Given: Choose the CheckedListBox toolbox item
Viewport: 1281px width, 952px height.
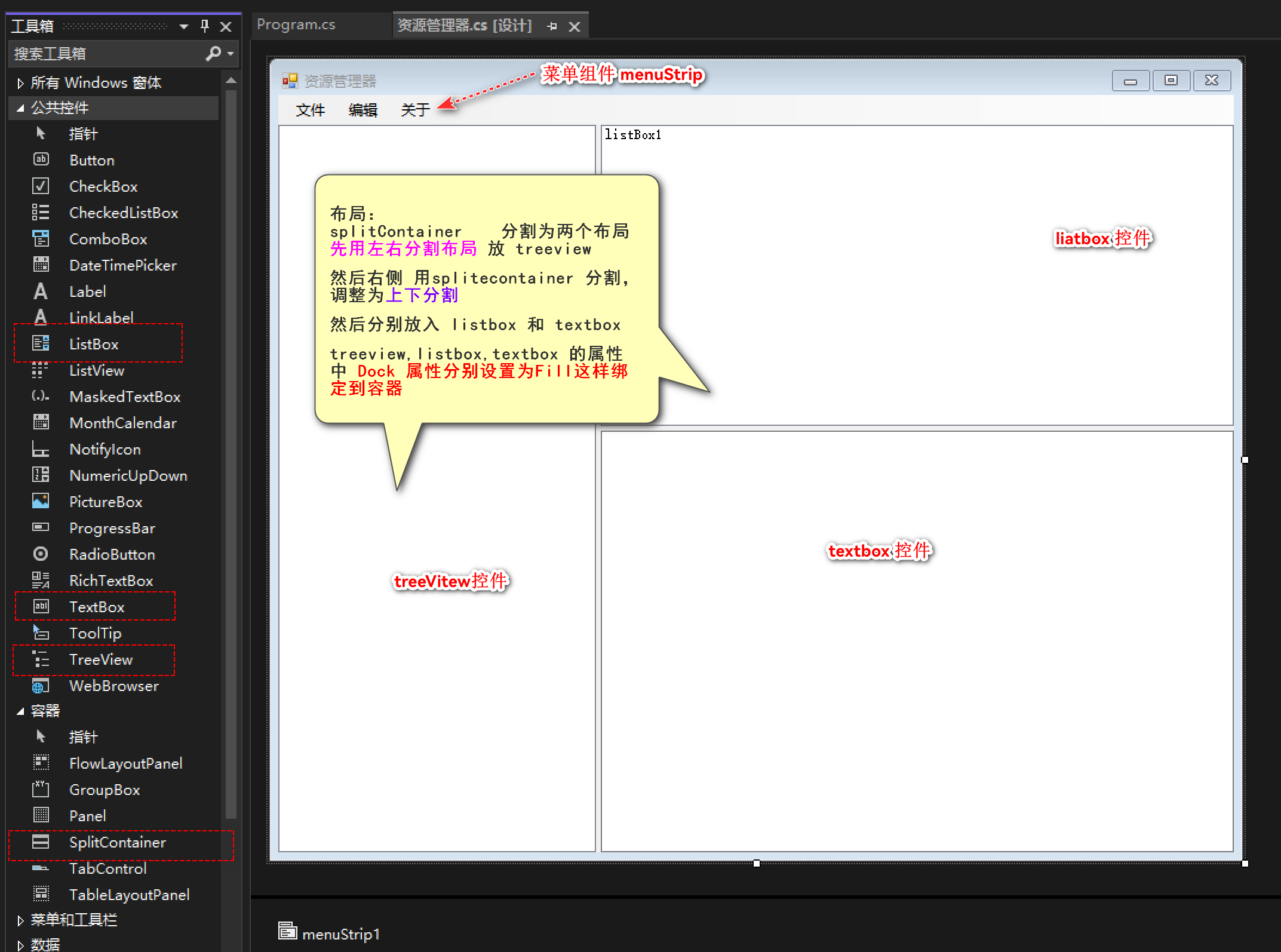Looking at the screenshot, I should 123,213.
